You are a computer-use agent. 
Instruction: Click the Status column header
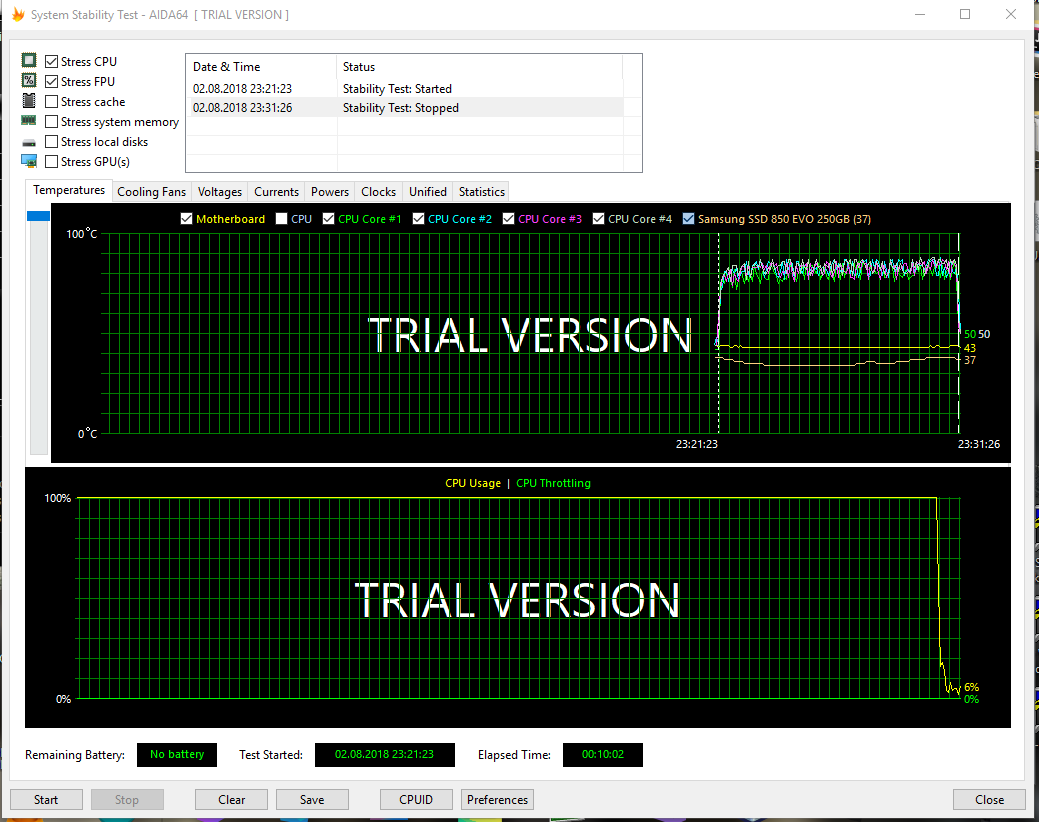coord(480,67)
